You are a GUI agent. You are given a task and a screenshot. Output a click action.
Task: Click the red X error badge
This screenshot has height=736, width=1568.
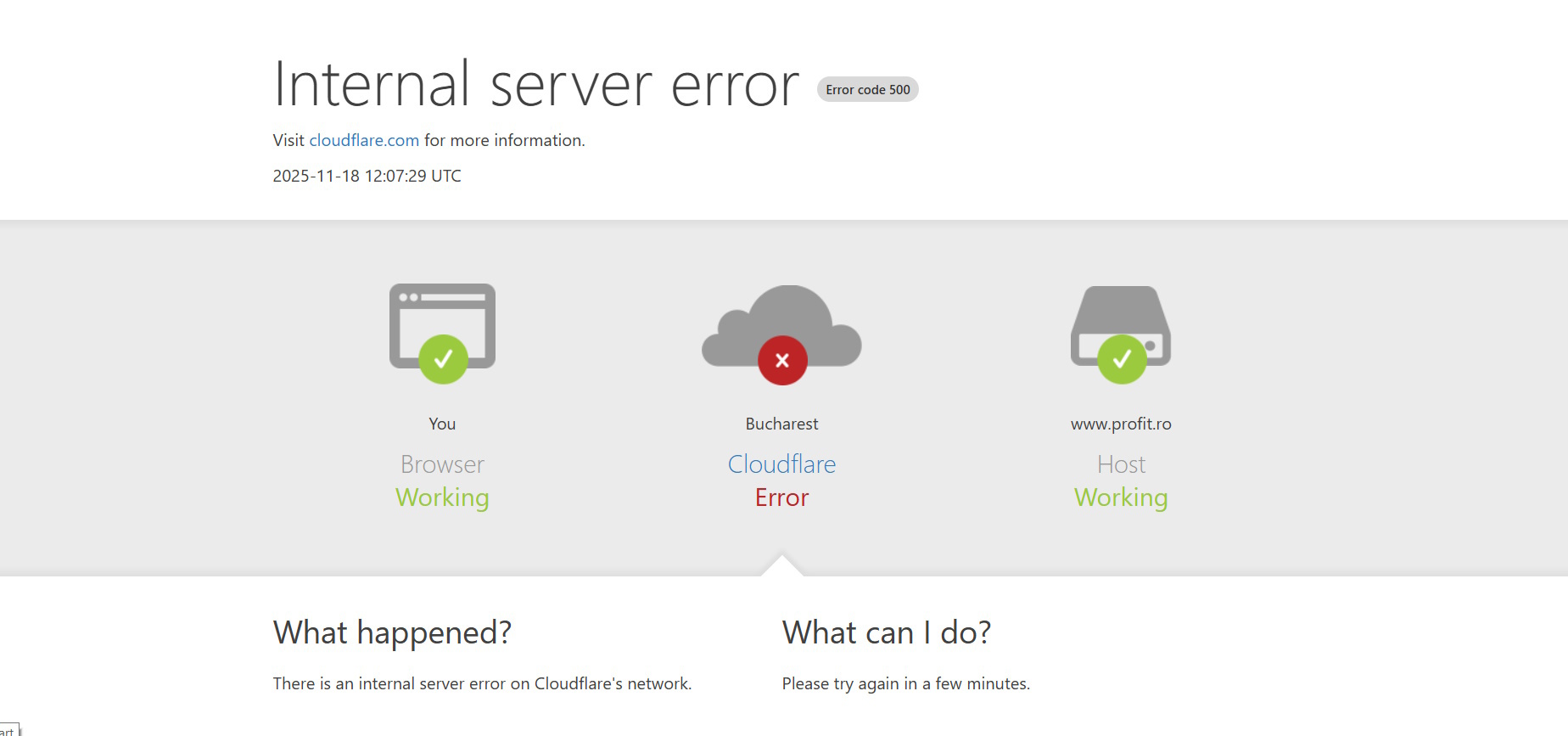pos(782,361)
